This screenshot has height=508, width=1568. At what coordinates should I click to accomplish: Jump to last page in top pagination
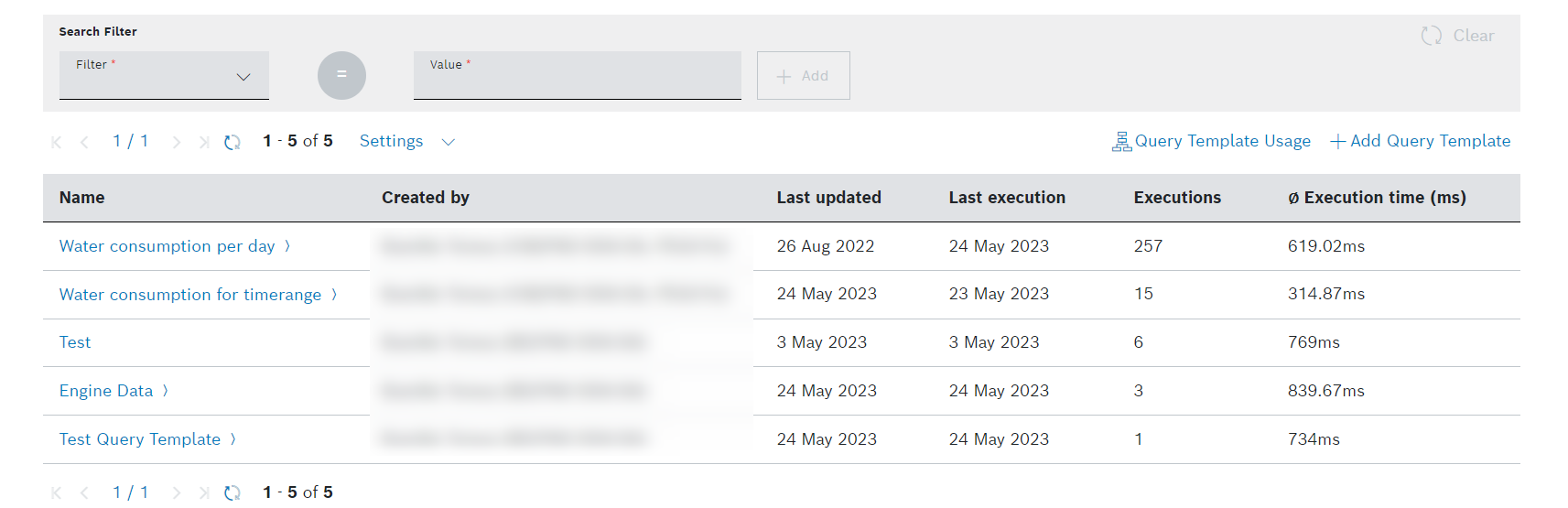[204, 142]
